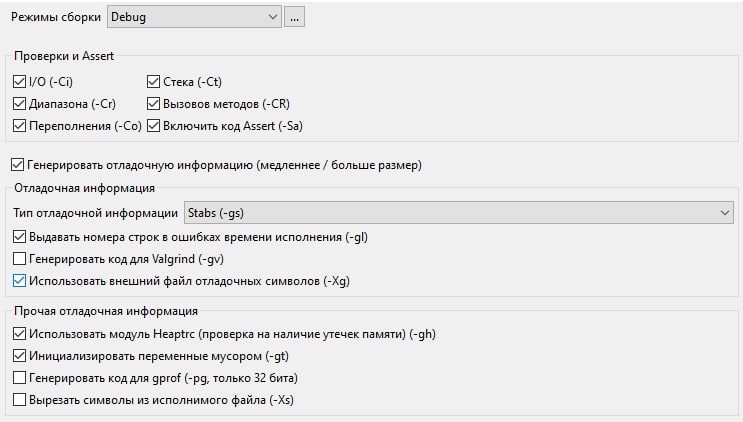The image size is (743, 422).
Task: Check Вырезать символы из исполнимого файла (-Xs)
Action: tap(19, 400)
